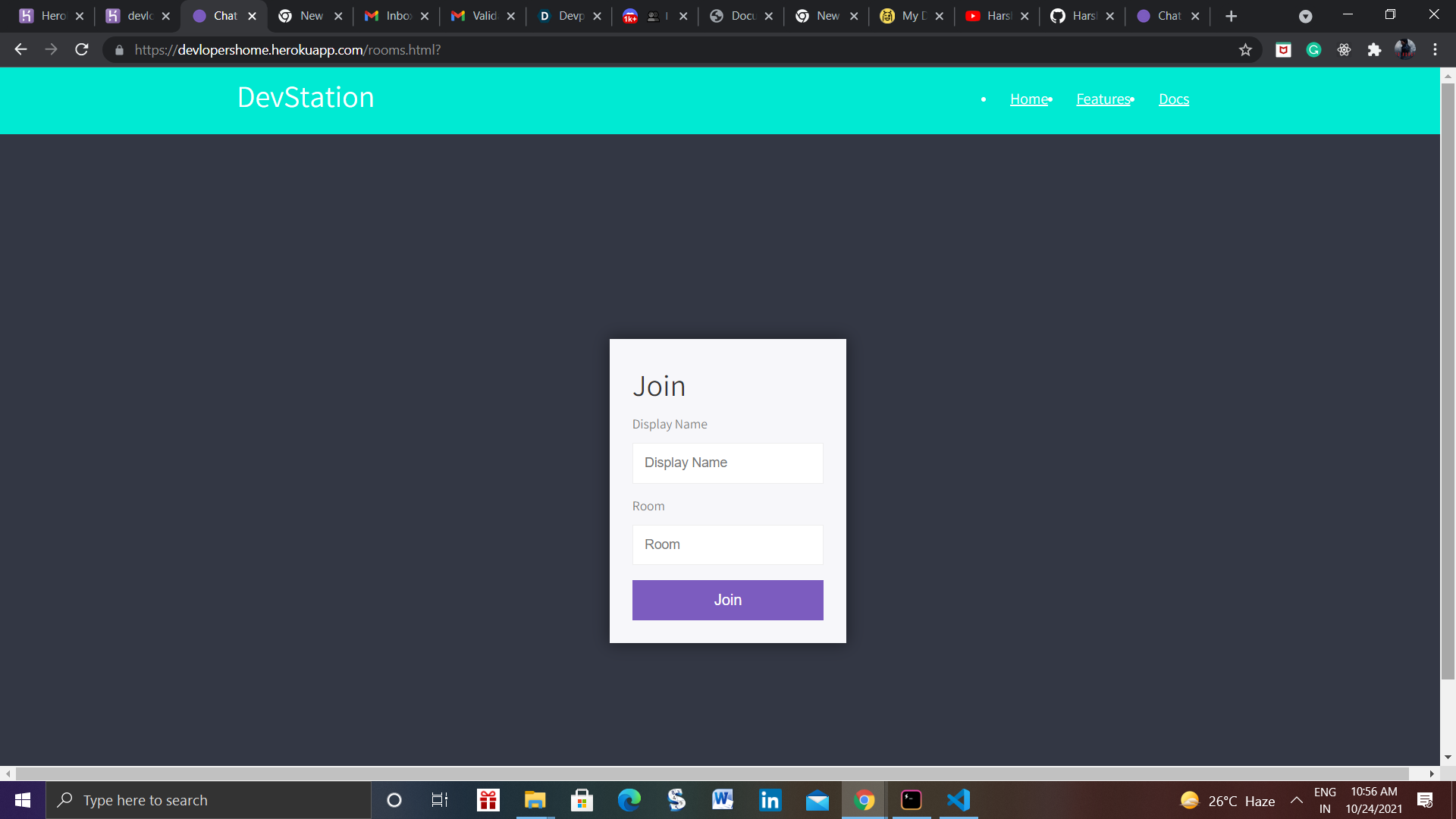Go back with the browser back arrow
Viewport: 1456px width, 819px height.
(x=20, y=50)
